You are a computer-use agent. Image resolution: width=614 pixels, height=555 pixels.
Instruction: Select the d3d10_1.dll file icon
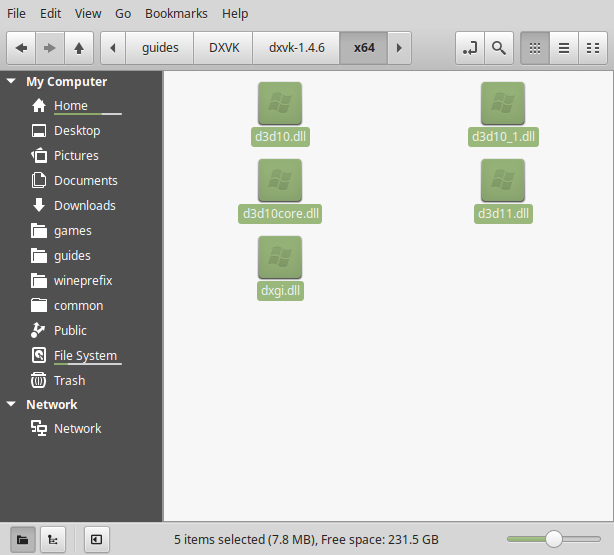point(503,103)
